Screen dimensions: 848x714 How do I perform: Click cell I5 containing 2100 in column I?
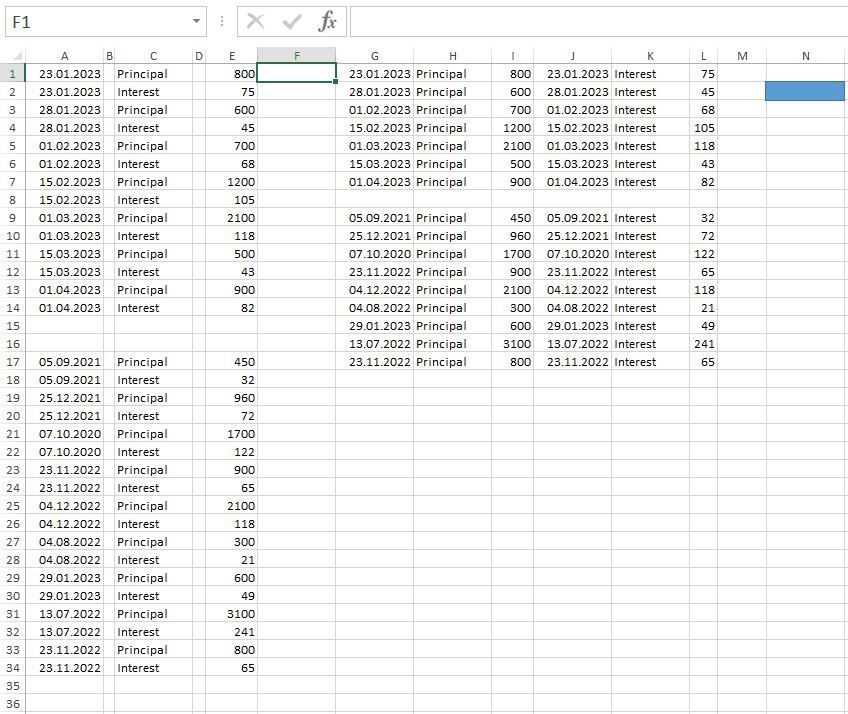[513, 146]
